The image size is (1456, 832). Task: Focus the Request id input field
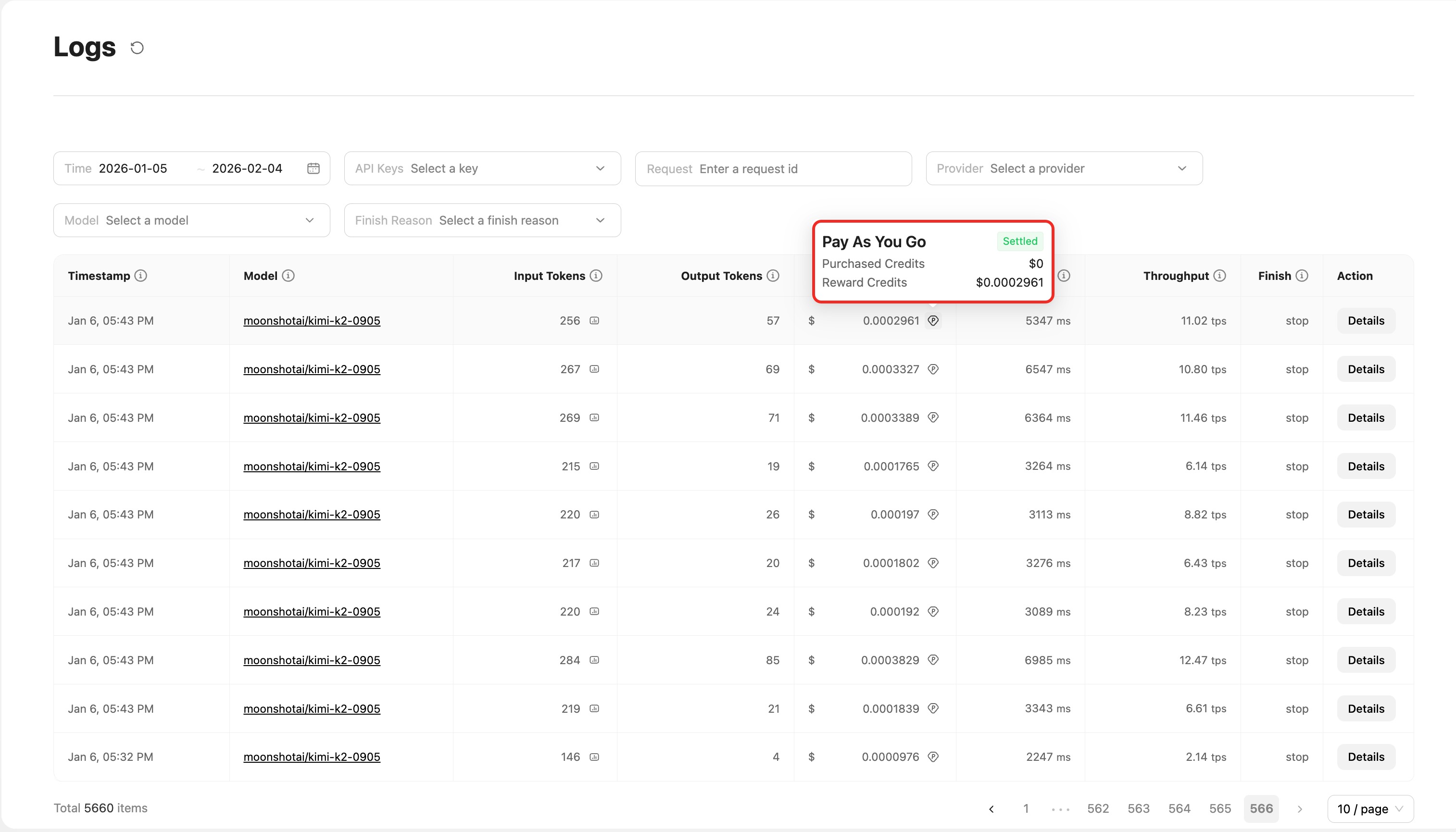pyautogui.click(x=773, y=169)
